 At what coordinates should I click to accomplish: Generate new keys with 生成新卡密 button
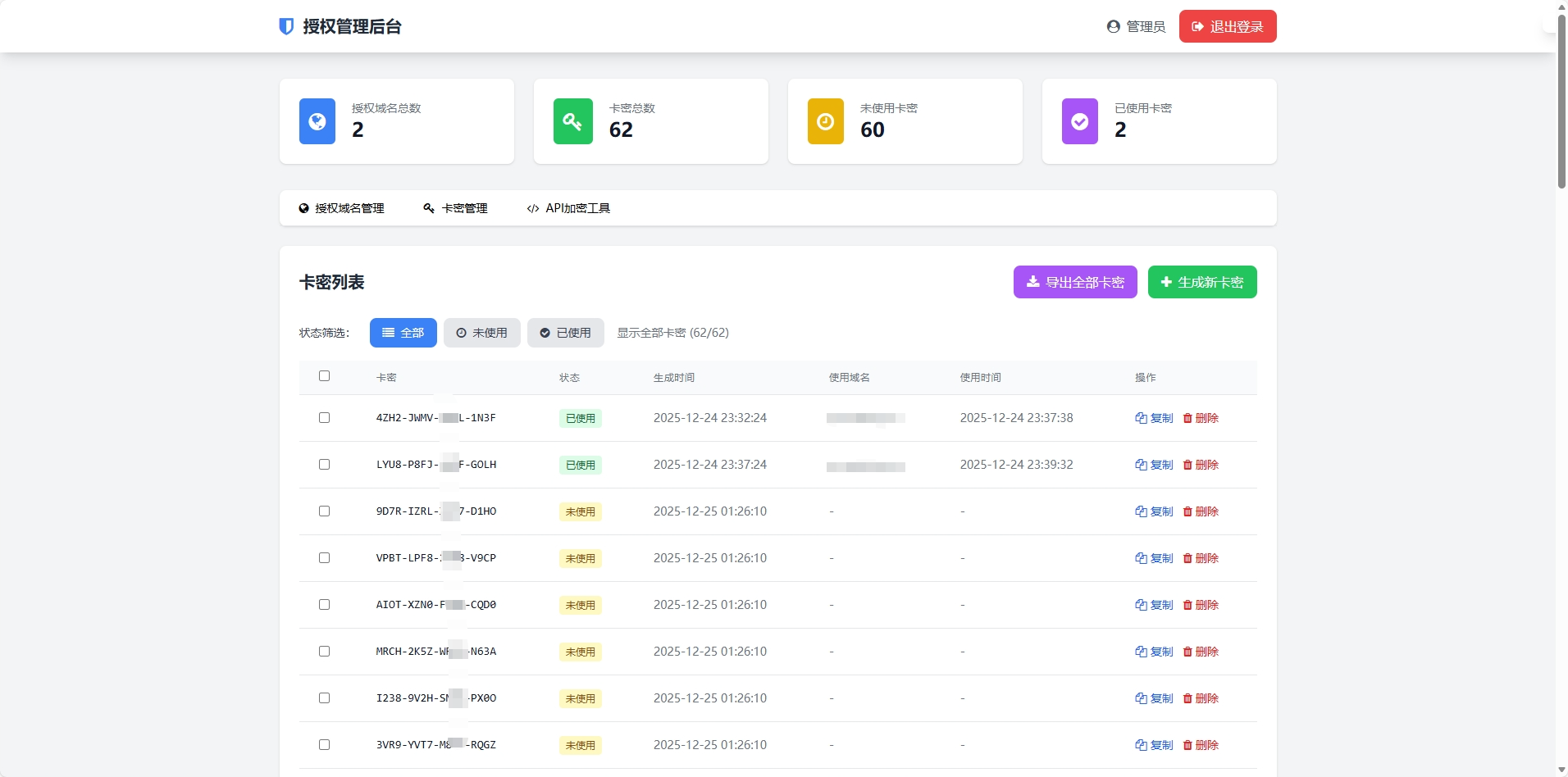1201,282
